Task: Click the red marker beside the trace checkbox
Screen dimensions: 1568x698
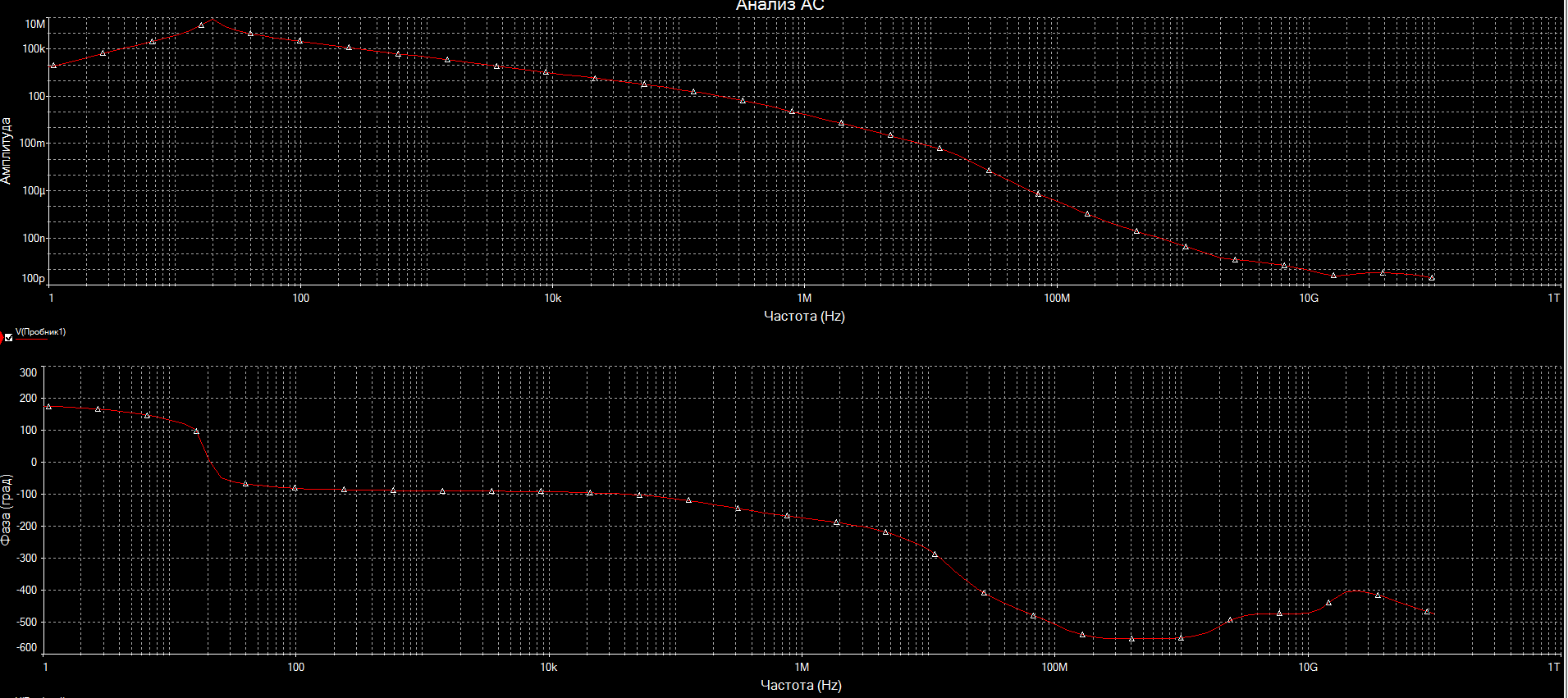Action: click(x=2, y=337)
